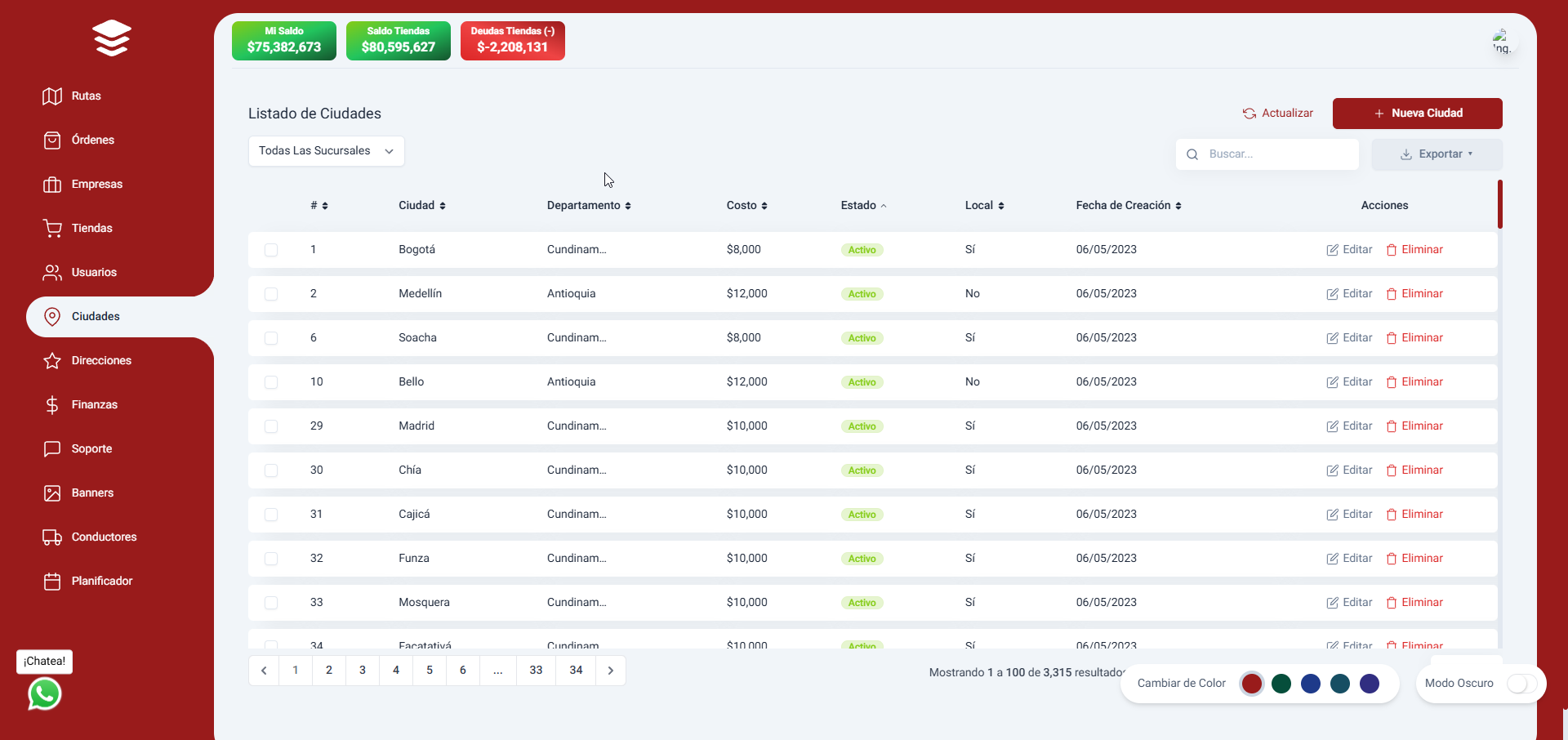1568x740 pixels.
Task: Open the Planificador calendar section
Action: (x=101, y=581)
